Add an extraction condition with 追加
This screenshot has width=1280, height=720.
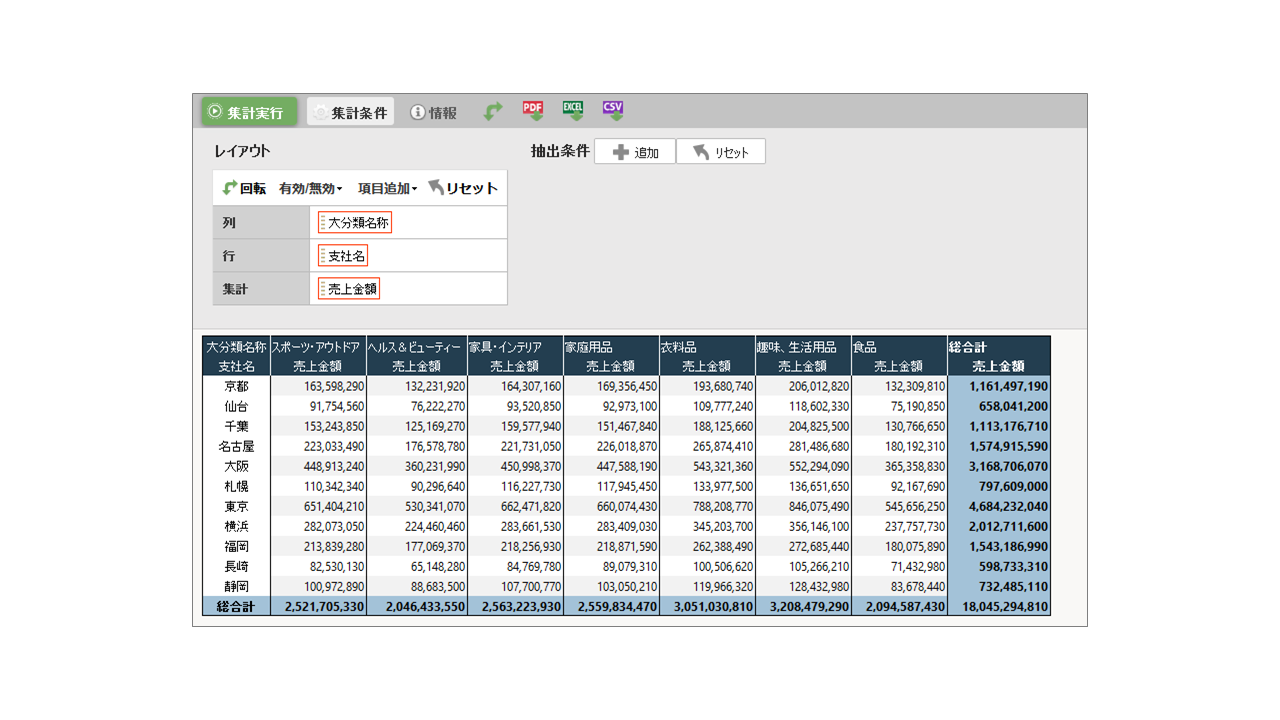[635, 152]
